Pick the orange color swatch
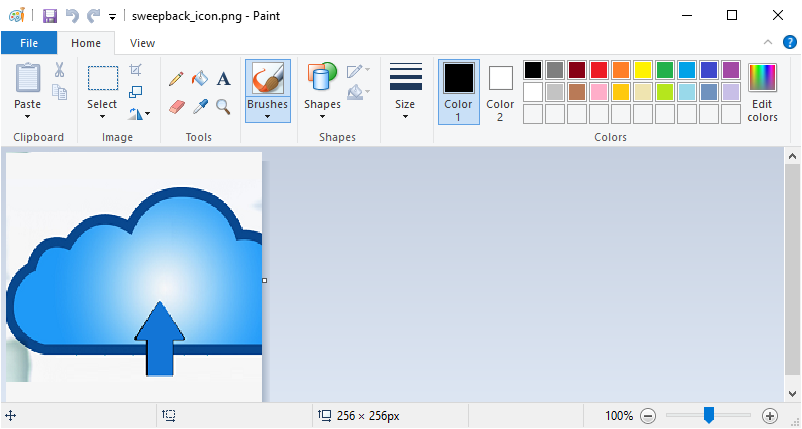The height and width of the screenshot is (429, 802). tap(620, 70)
